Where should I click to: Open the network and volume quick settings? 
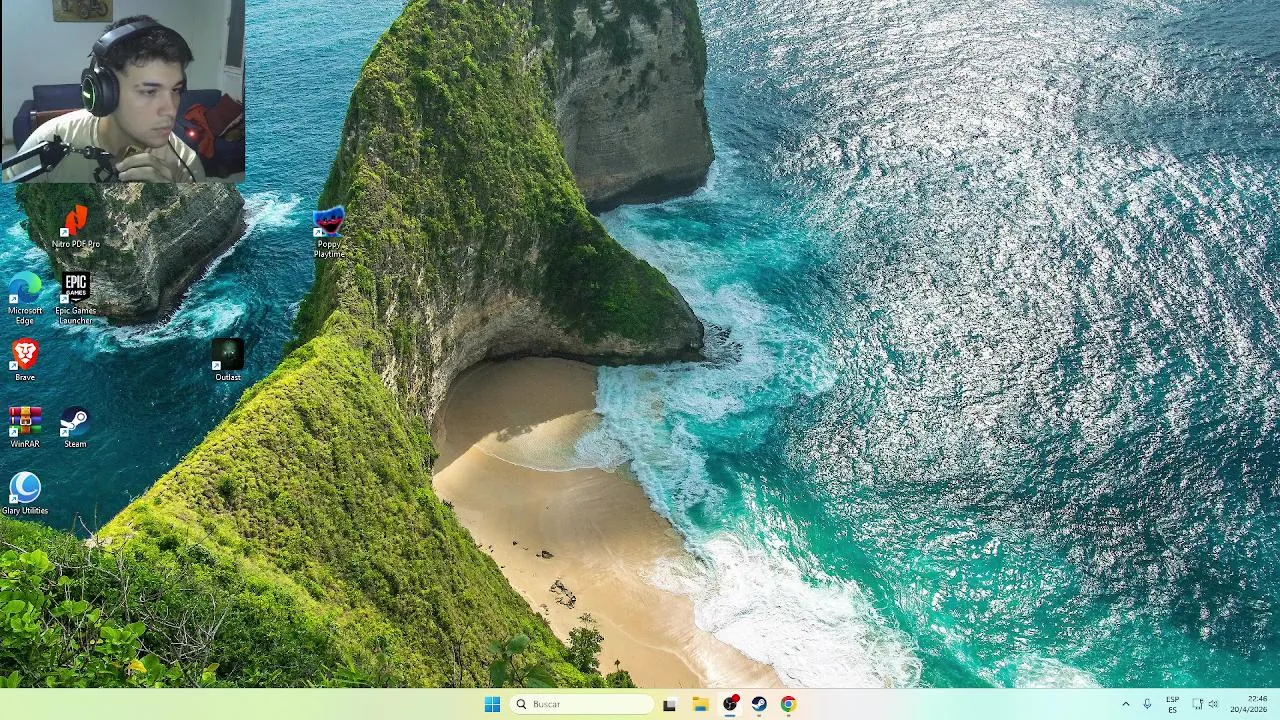coord(1205,704)
